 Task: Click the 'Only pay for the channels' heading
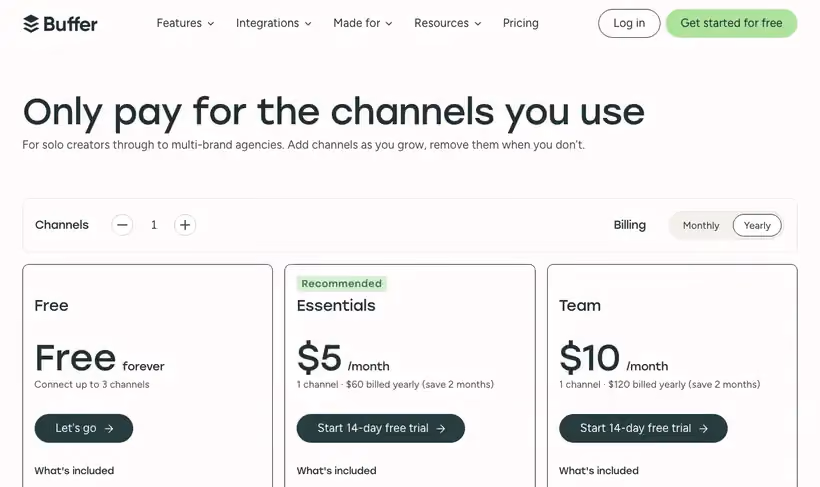[x=334, y=112]
